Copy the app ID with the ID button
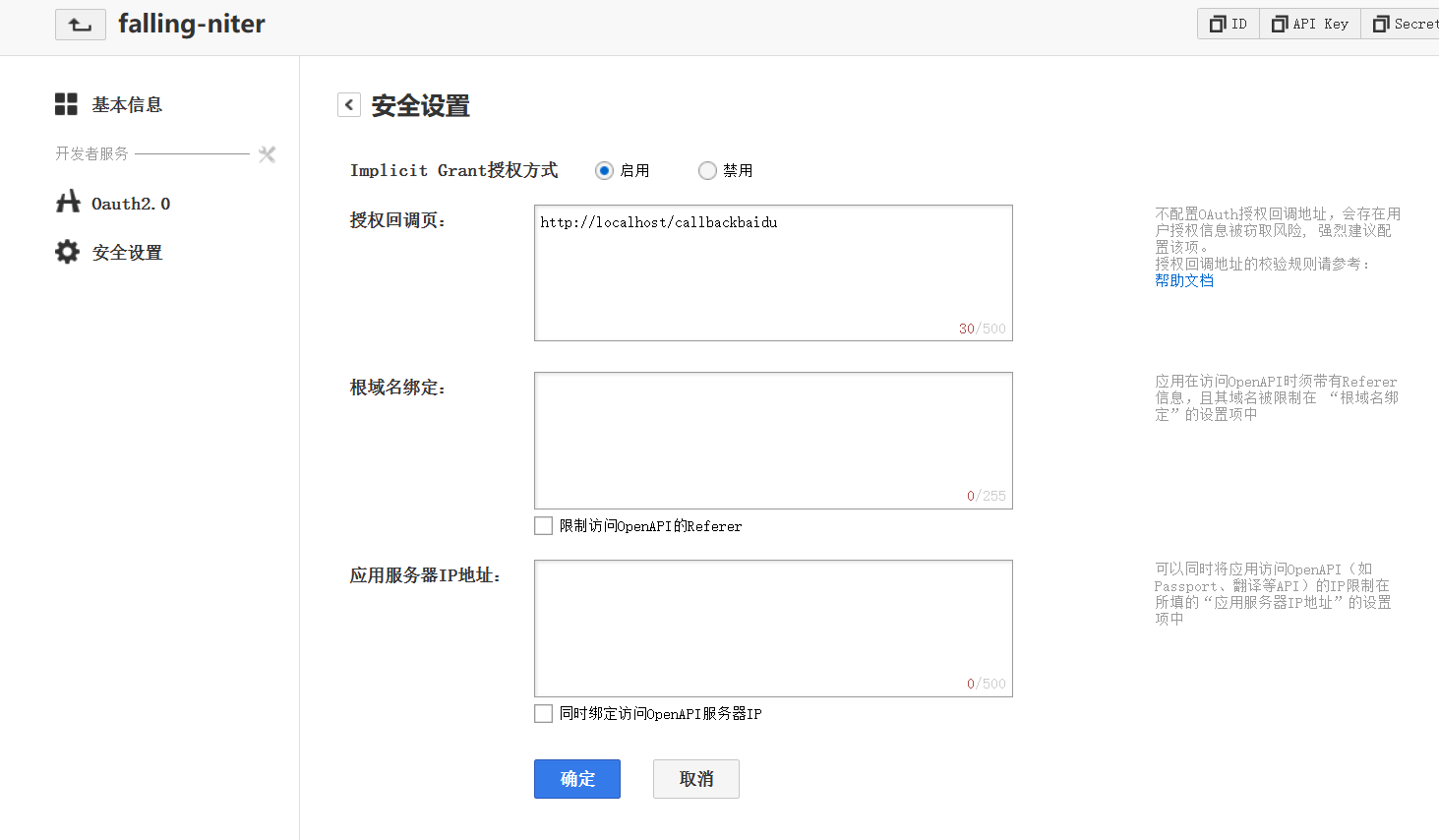This screenshot has height=840, width=1439. 1229,24
